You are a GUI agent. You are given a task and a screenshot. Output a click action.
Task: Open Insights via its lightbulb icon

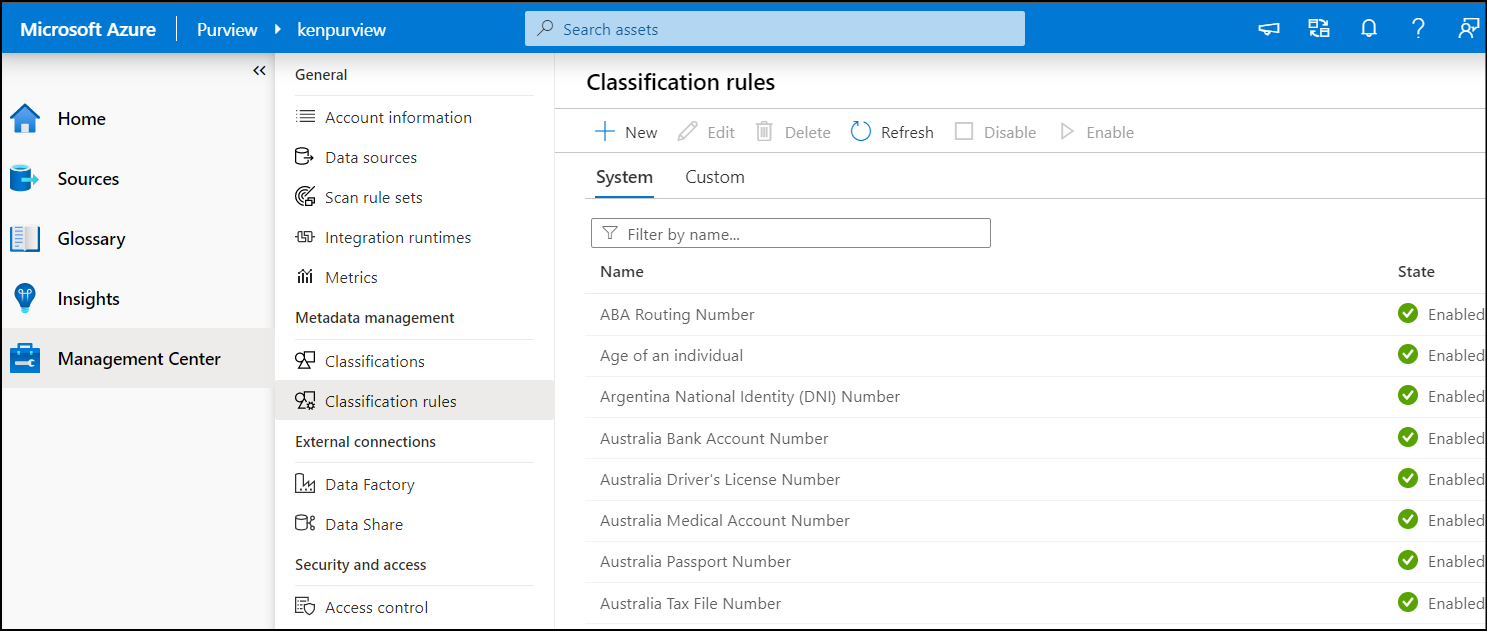pos(24,299)
